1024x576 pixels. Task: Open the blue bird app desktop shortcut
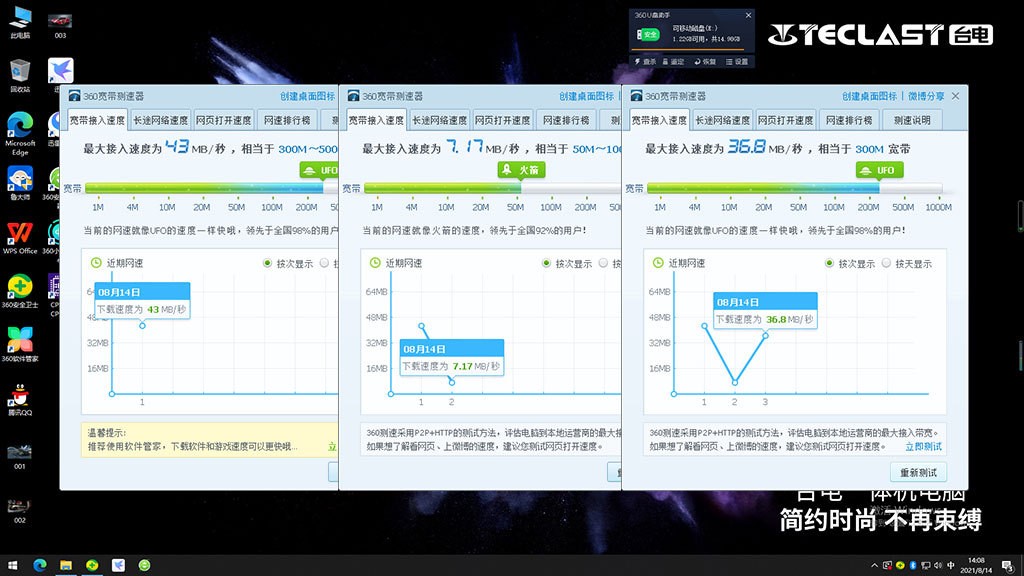click(60, 72)
